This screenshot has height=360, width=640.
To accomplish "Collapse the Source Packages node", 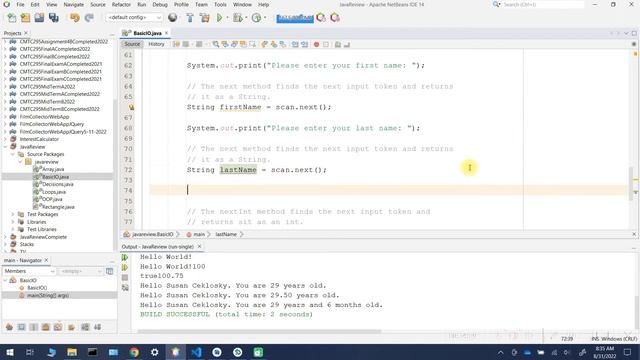I will pyautogui.click(x=13, y=154).
